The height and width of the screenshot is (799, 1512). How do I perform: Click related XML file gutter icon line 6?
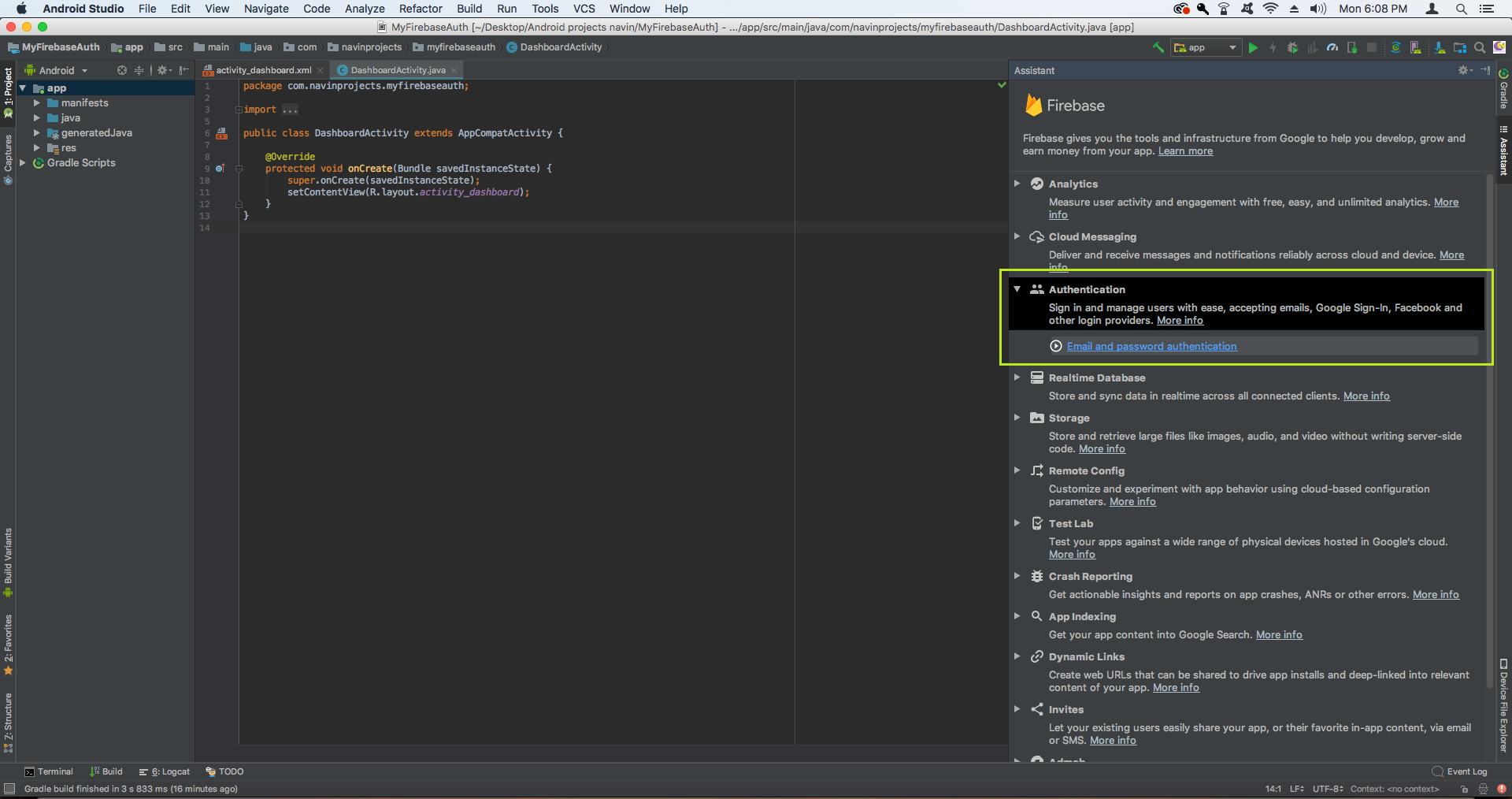click(222, 134)
